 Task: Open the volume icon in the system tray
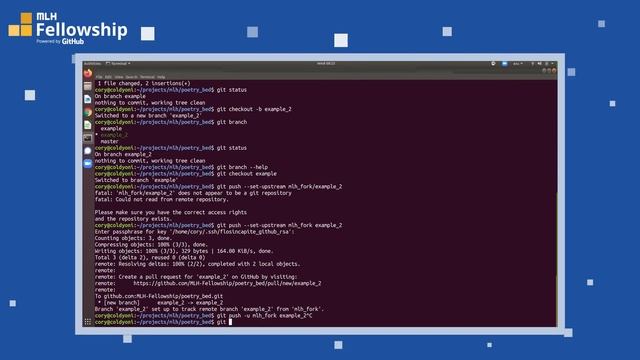(x=540, y=64)
